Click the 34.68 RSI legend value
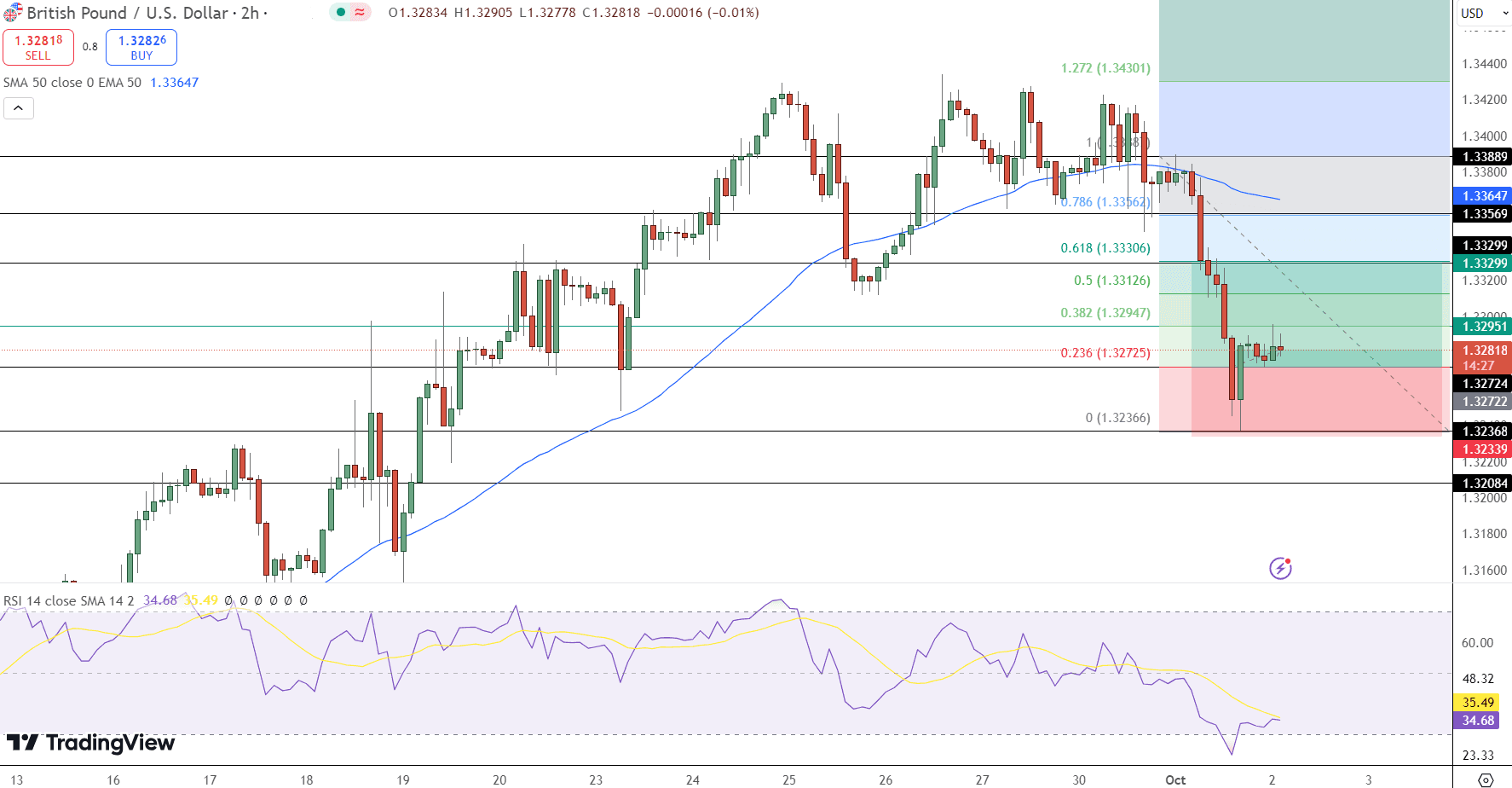The image size is (1512, 788). [160, 600]
